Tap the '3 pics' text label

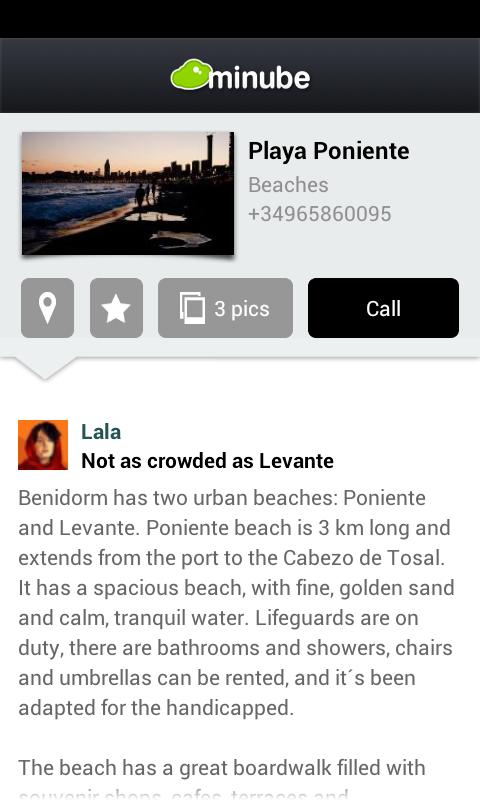[x=242, y=309]
